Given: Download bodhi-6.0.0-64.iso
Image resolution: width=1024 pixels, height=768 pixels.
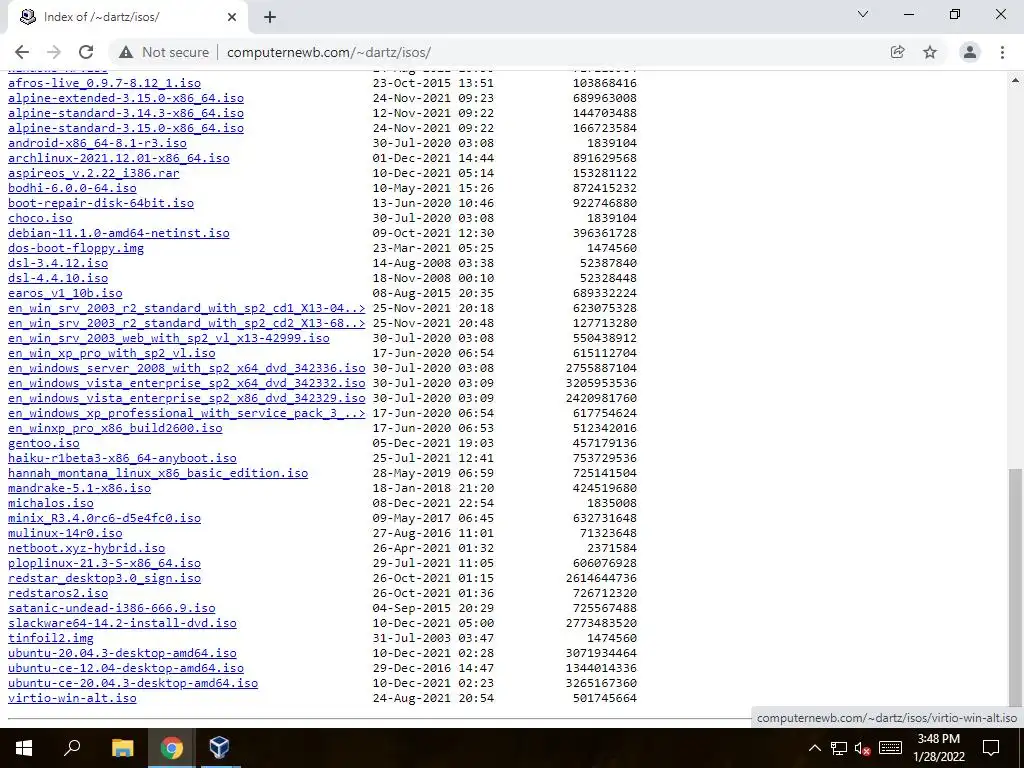Looking at the screenshot, I should click(72, 188).
